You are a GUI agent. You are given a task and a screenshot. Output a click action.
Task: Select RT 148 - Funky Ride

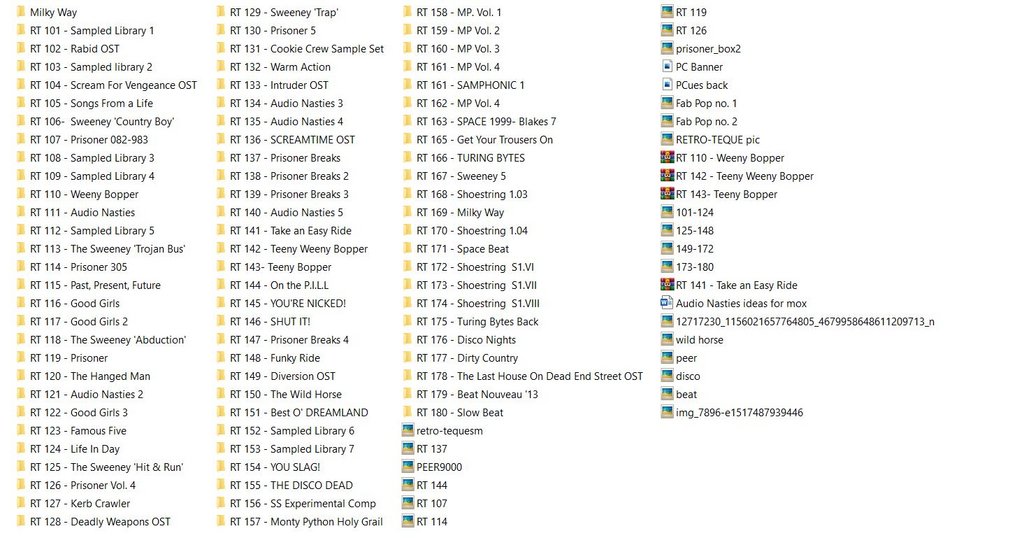(275, 358)
